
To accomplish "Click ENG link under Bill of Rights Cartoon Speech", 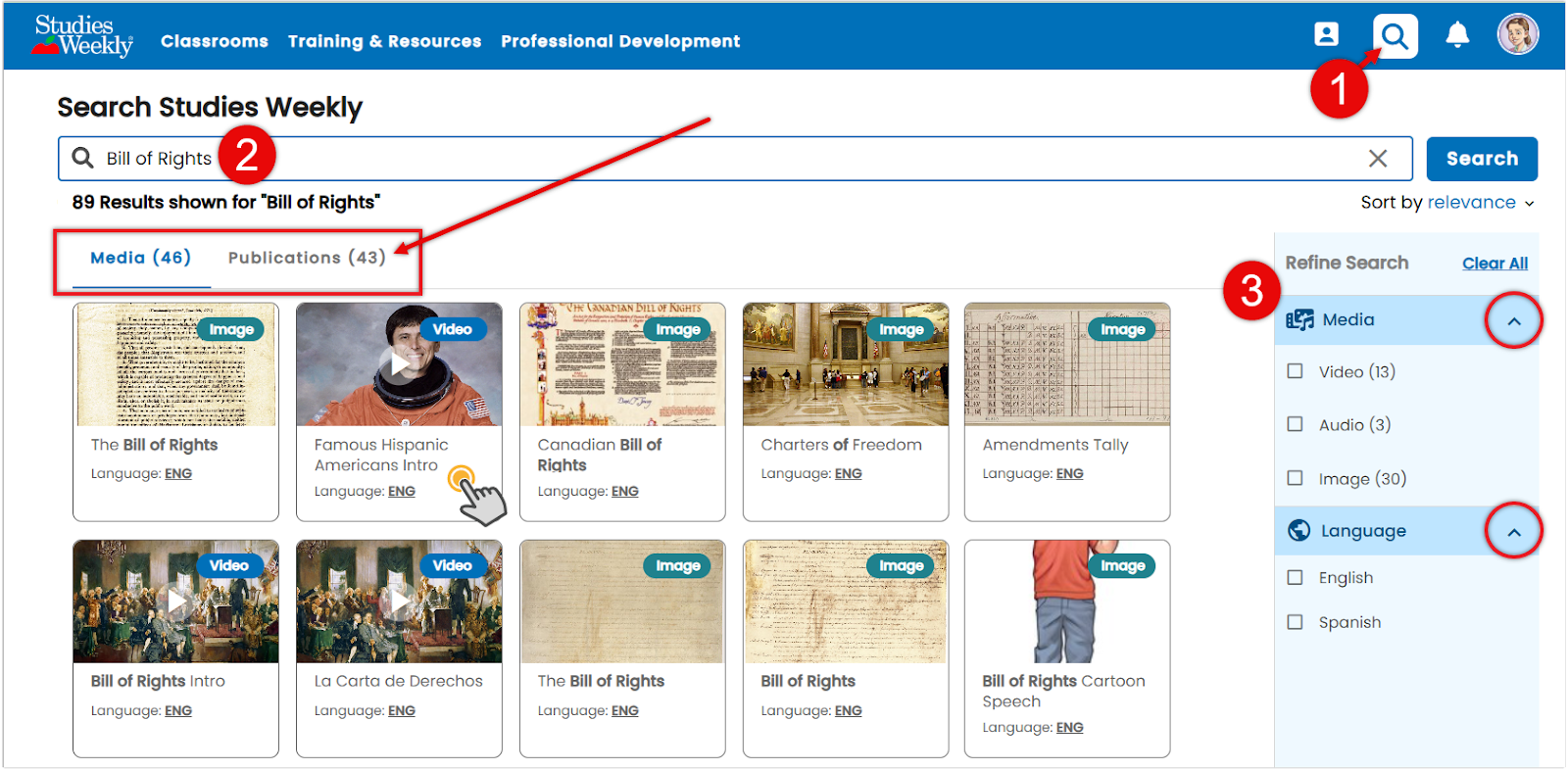I will pyautogui.click(x=1070, y=727).
